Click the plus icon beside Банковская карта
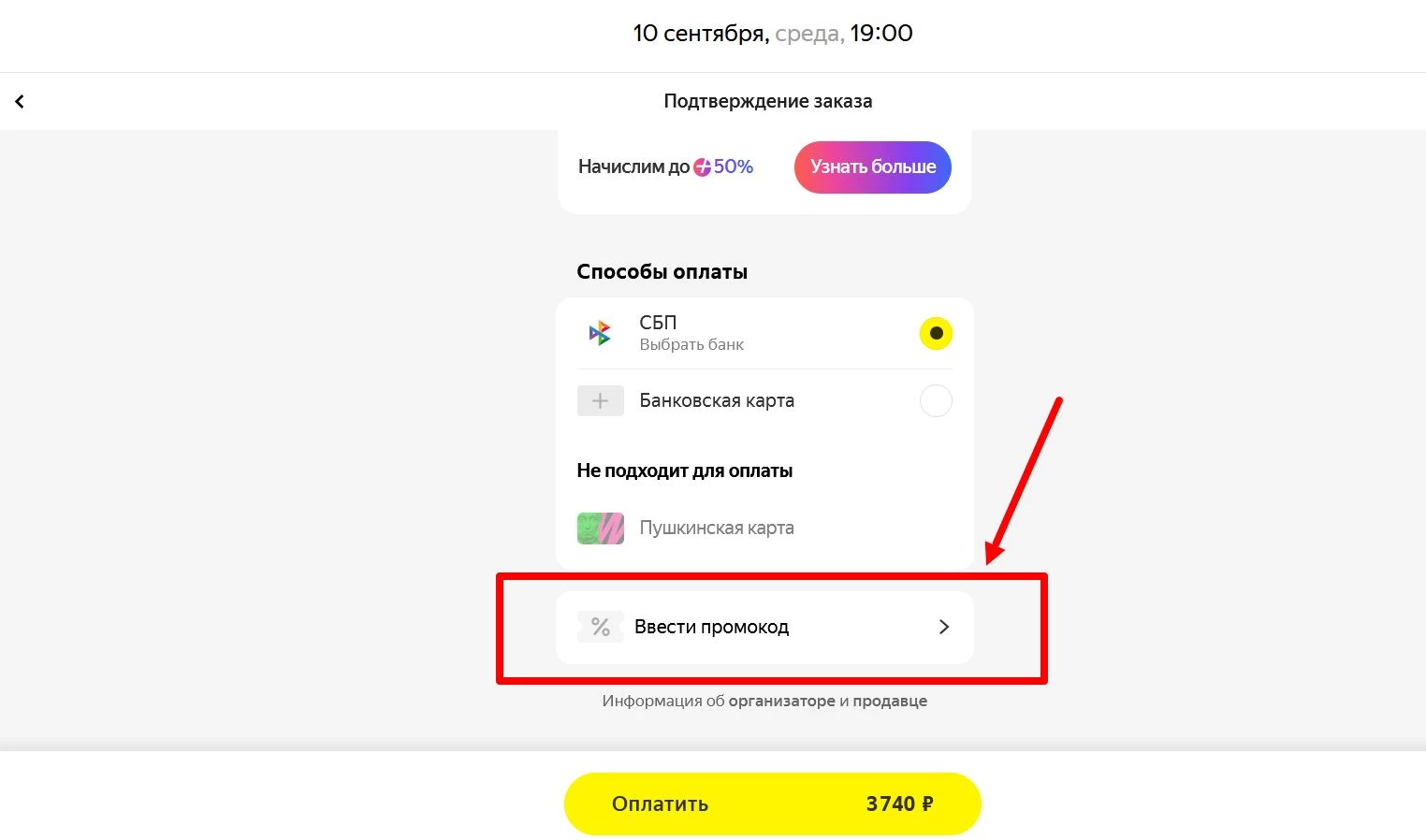This screenshot has height=840, width=1426. (x=600, y=400)
